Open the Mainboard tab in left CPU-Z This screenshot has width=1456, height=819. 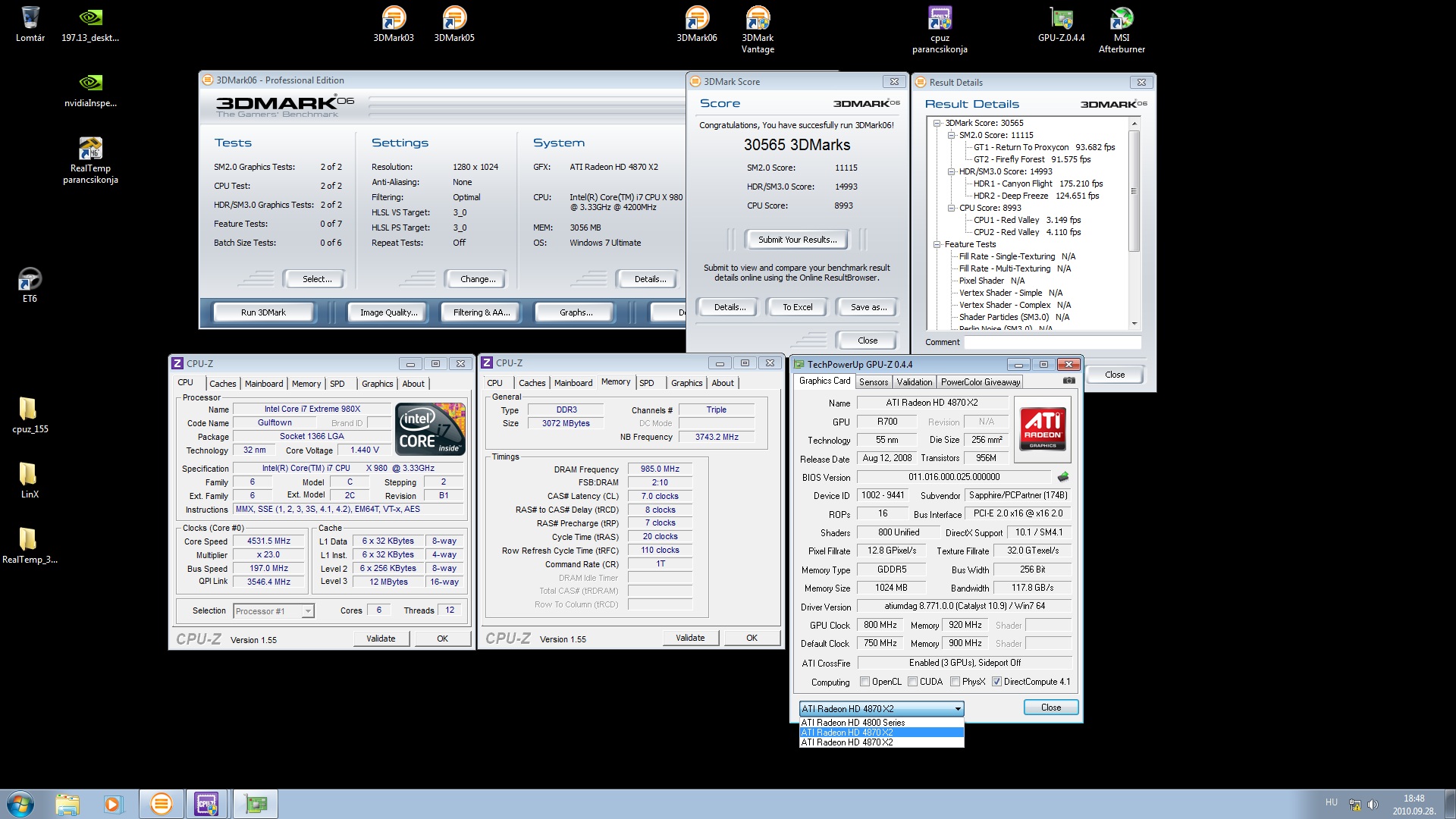pyautogui.click(x=263, y=384)
